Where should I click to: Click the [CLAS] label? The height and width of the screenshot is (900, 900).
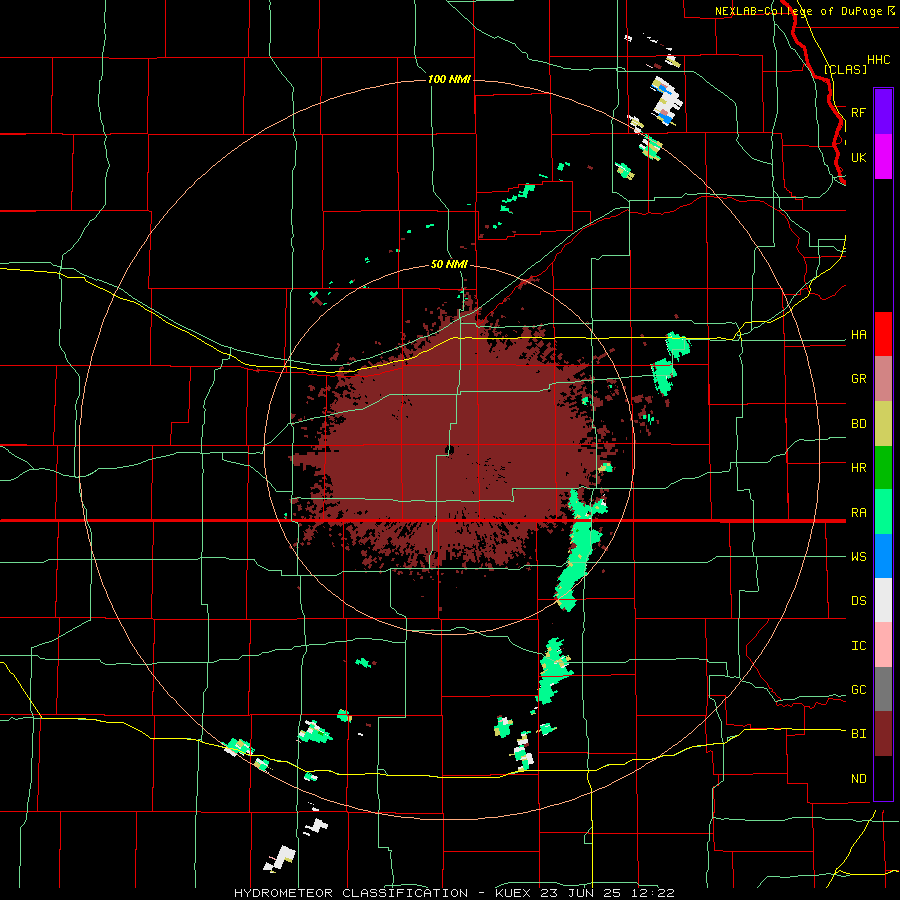click(x=845, y=70)
